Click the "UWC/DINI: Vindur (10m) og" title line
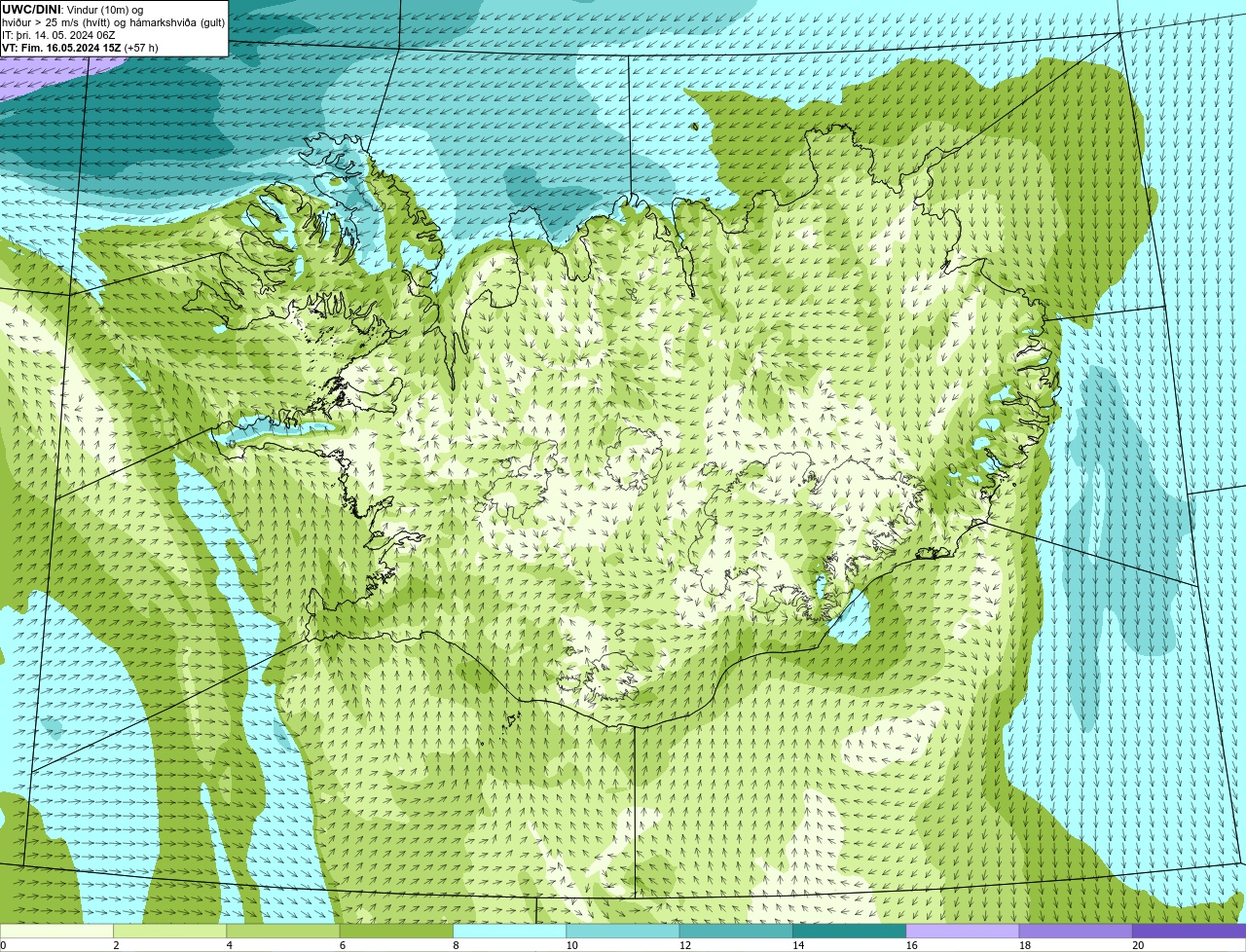 73,10
